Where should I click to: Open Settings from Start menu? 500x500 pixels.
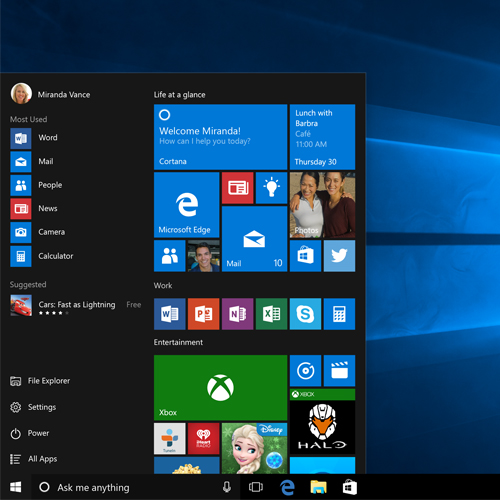pos(33,407)
